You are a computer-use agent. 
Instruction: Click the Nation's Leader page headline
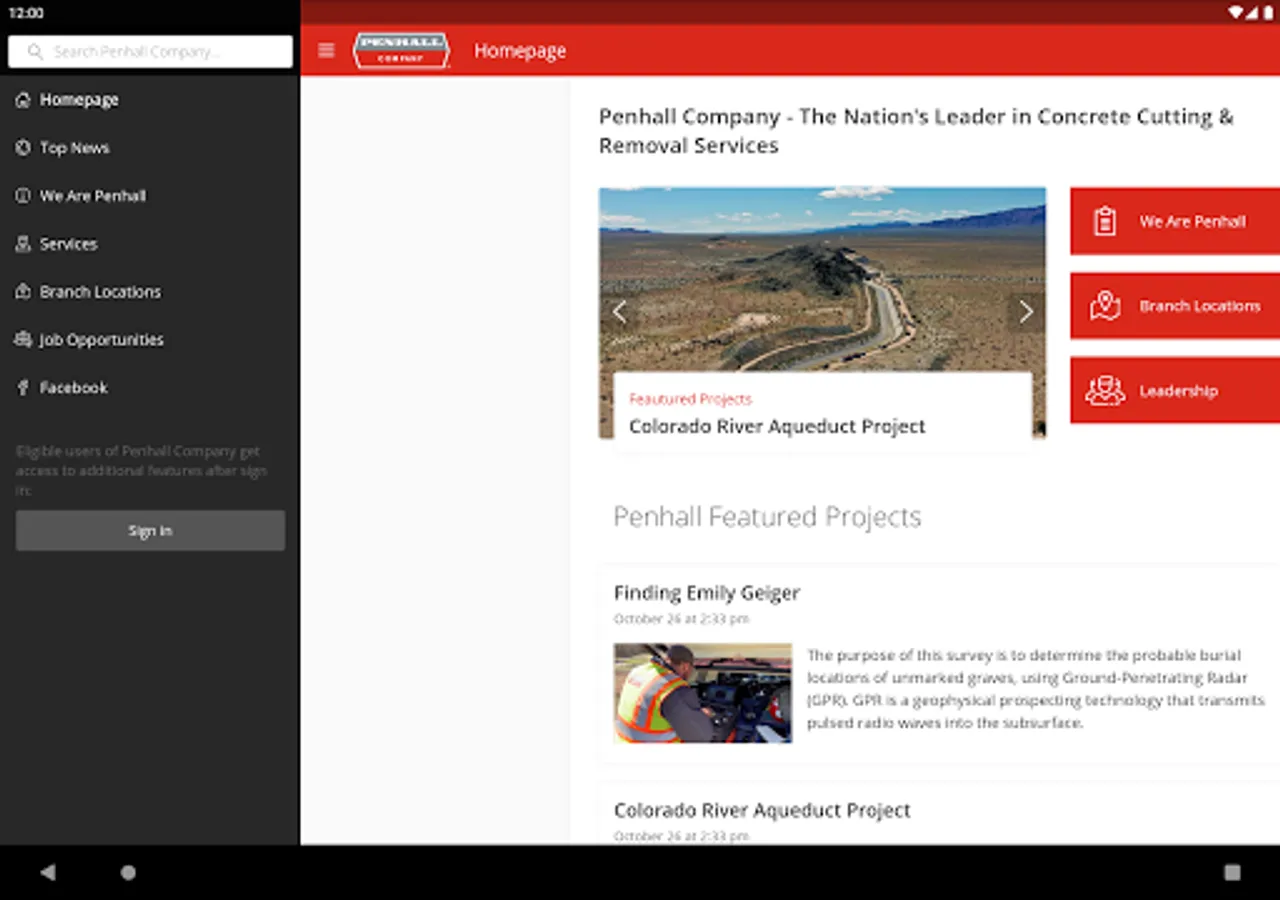pyautogui.click(x=916, y=131)
